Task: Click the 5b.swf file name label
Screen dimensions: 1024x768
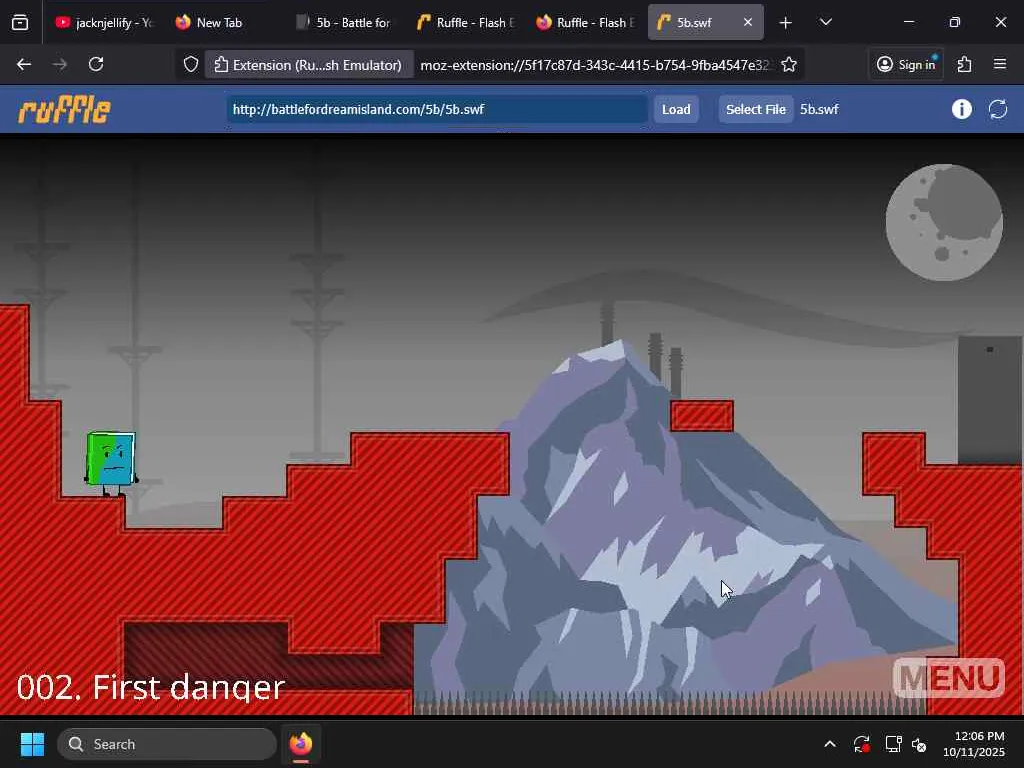Action: [x=819, y=109]
